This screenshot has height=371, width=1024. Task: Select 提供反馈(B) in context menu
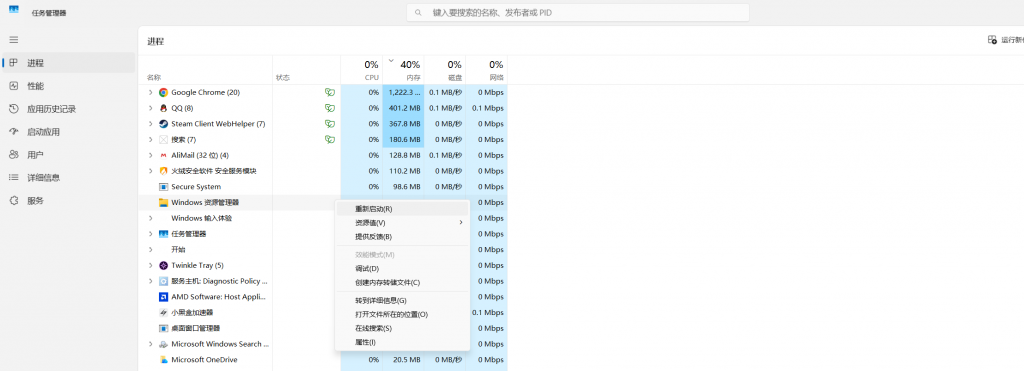pos(402,236)
